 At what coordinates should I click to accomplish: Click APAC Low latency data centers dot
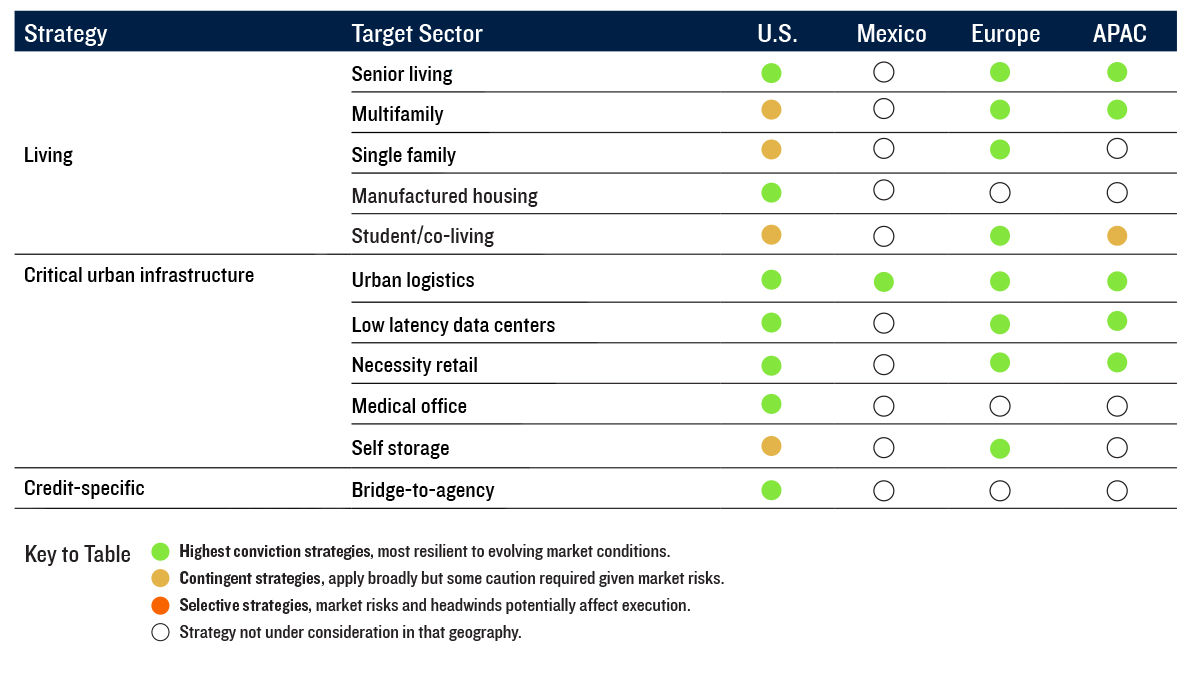tap(1117, 321)
